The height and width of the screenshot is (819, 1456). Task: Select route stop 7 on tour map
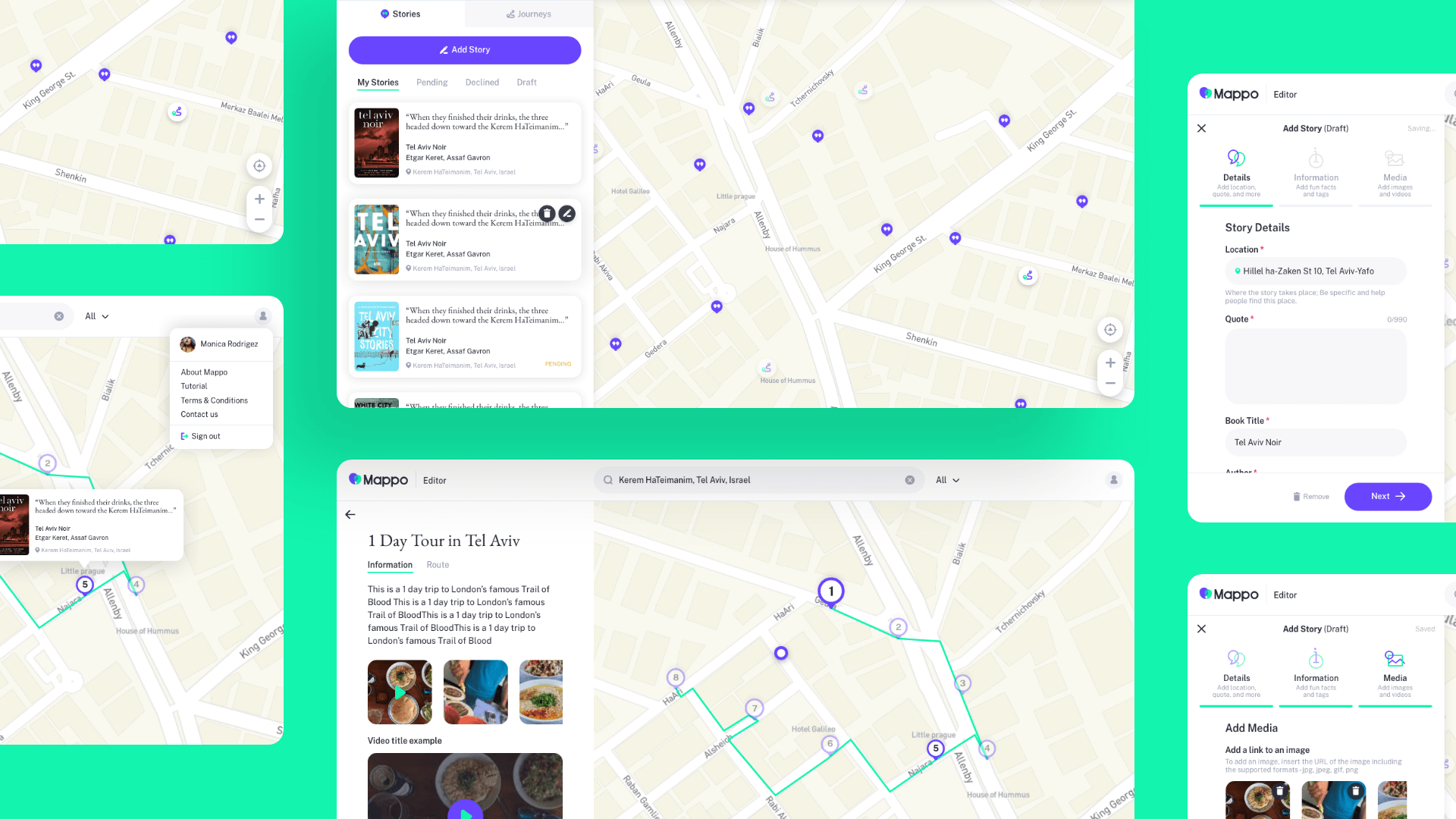754,708
